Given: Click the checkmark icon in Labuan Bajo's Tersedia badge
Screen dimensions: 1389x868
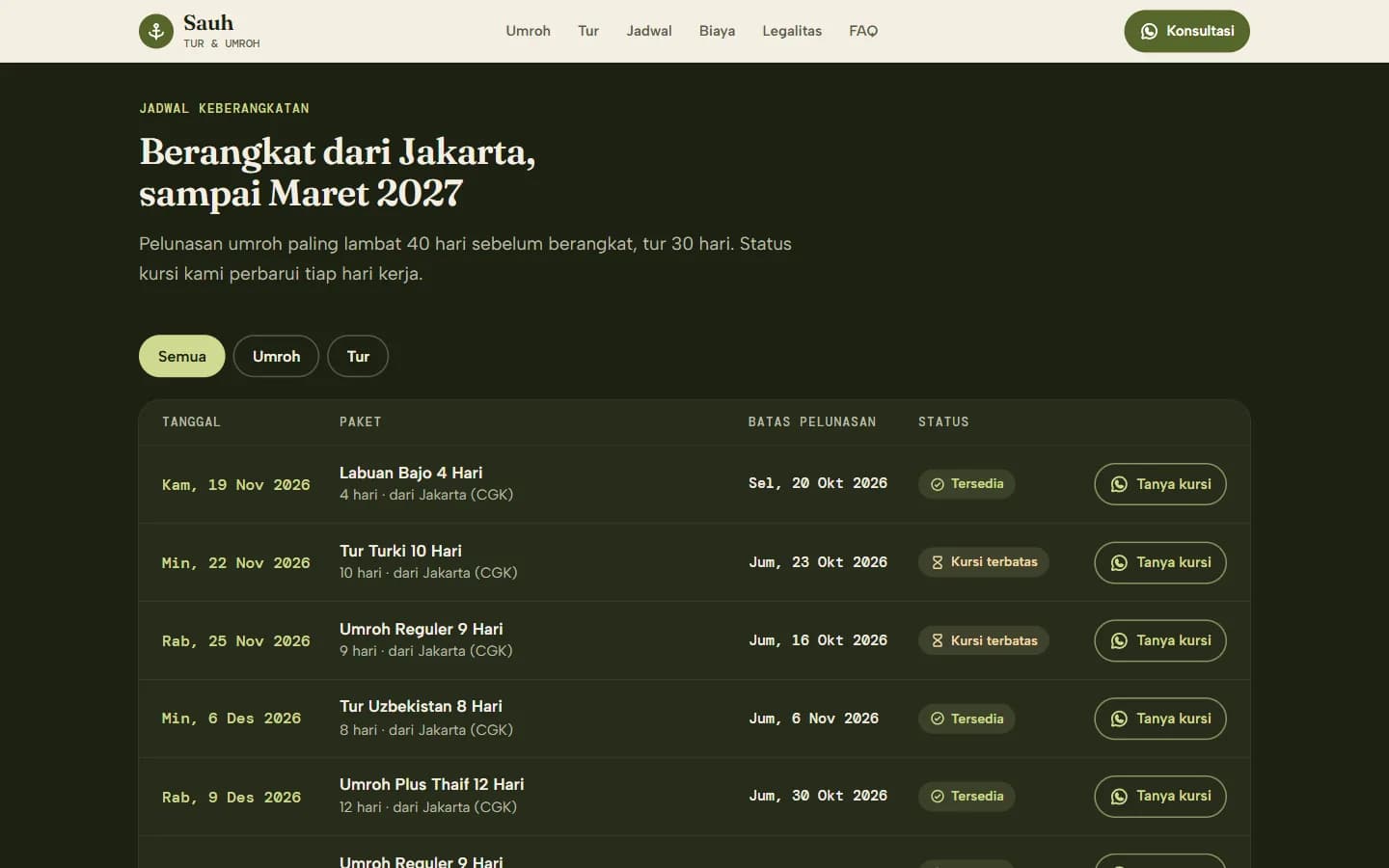Looking at the screenshot, I should click(x=937, y=484).
